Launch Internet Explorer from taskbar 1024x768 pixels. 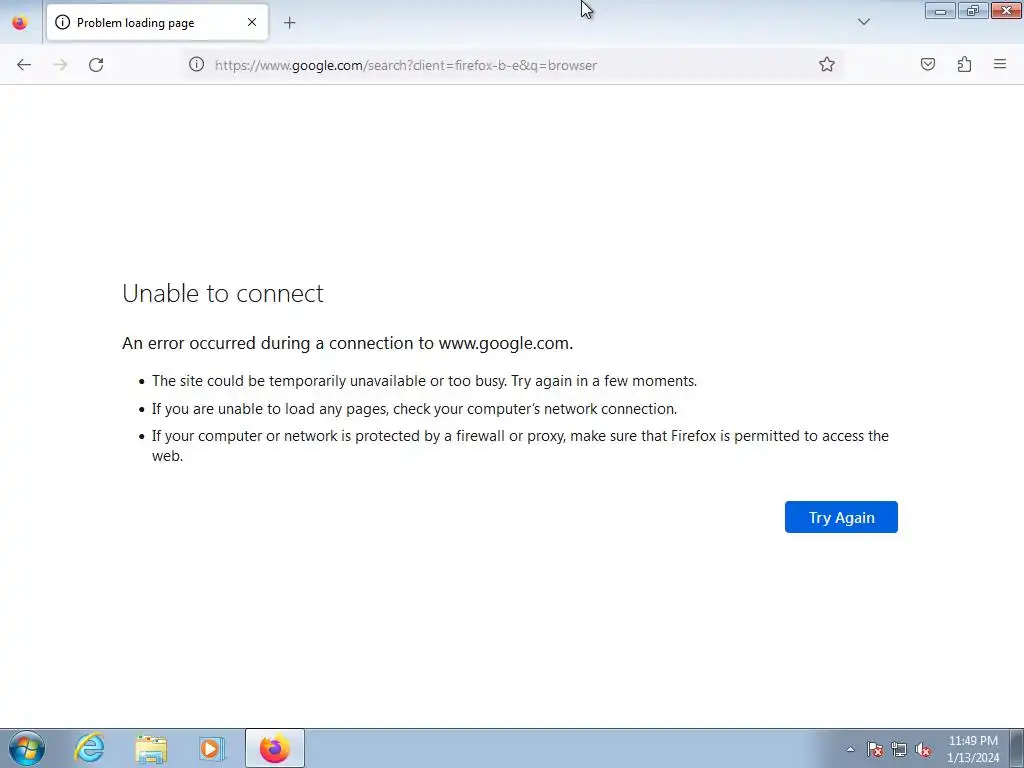[x=89, y=748]
